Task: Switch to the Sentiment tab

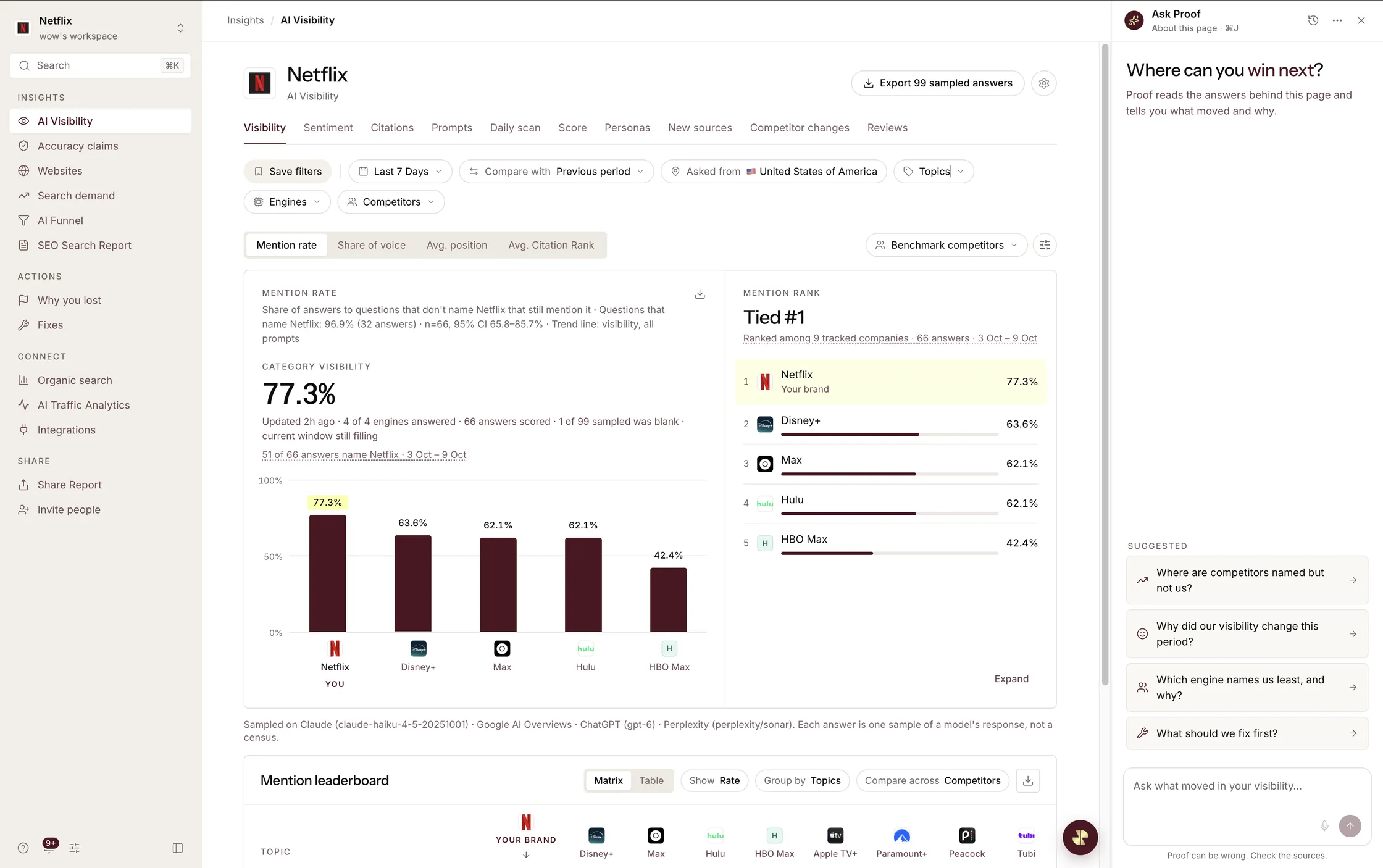Action: 328,128
